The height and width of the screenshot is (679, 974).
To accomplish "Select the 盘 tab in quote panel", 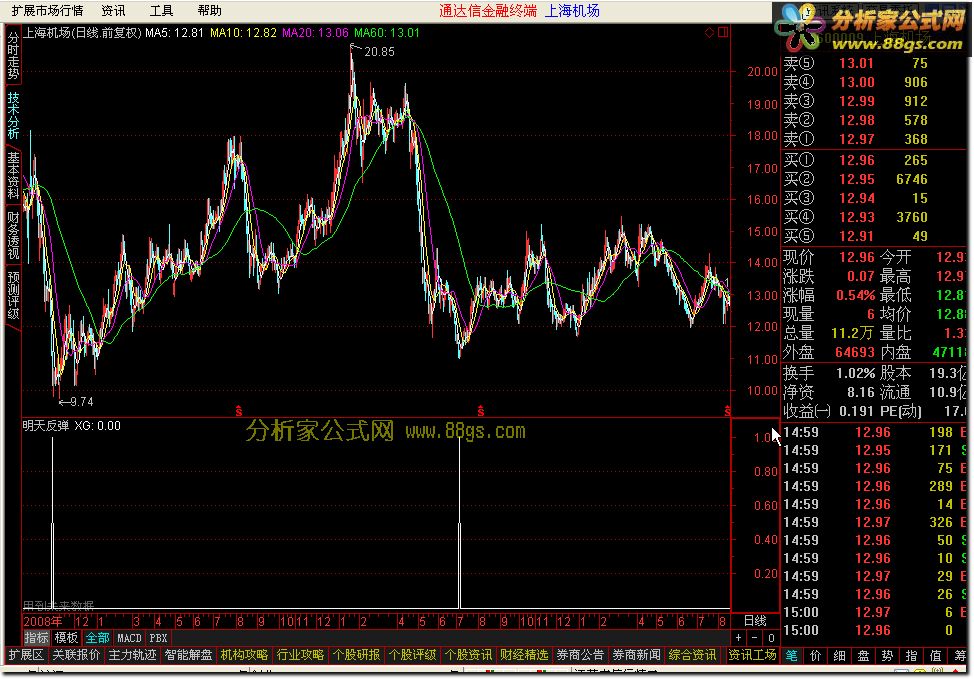I will coord(863,655).
